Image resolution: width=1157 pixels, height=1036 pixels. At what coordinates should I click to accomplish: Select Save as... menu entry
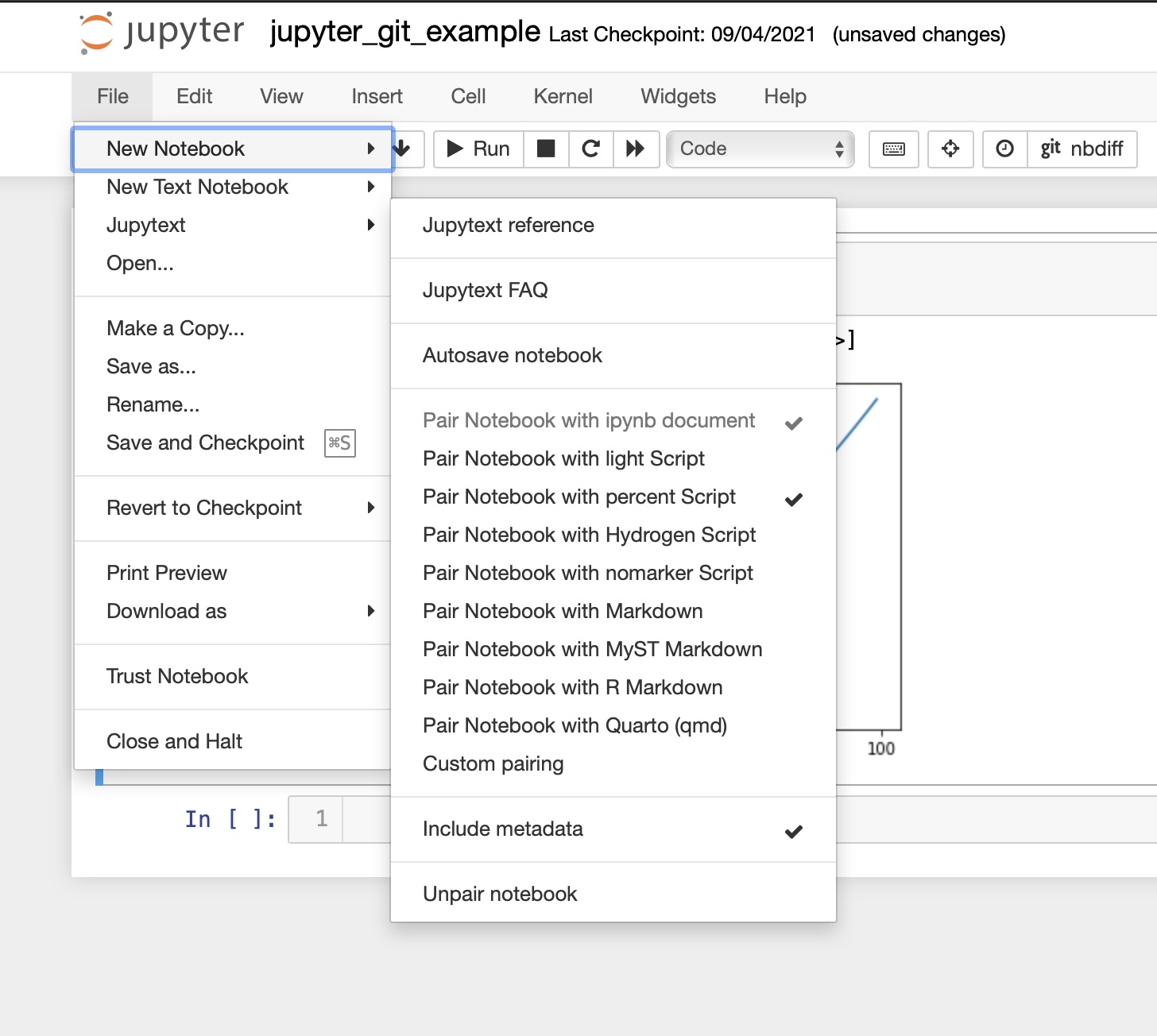pos(233,366)
